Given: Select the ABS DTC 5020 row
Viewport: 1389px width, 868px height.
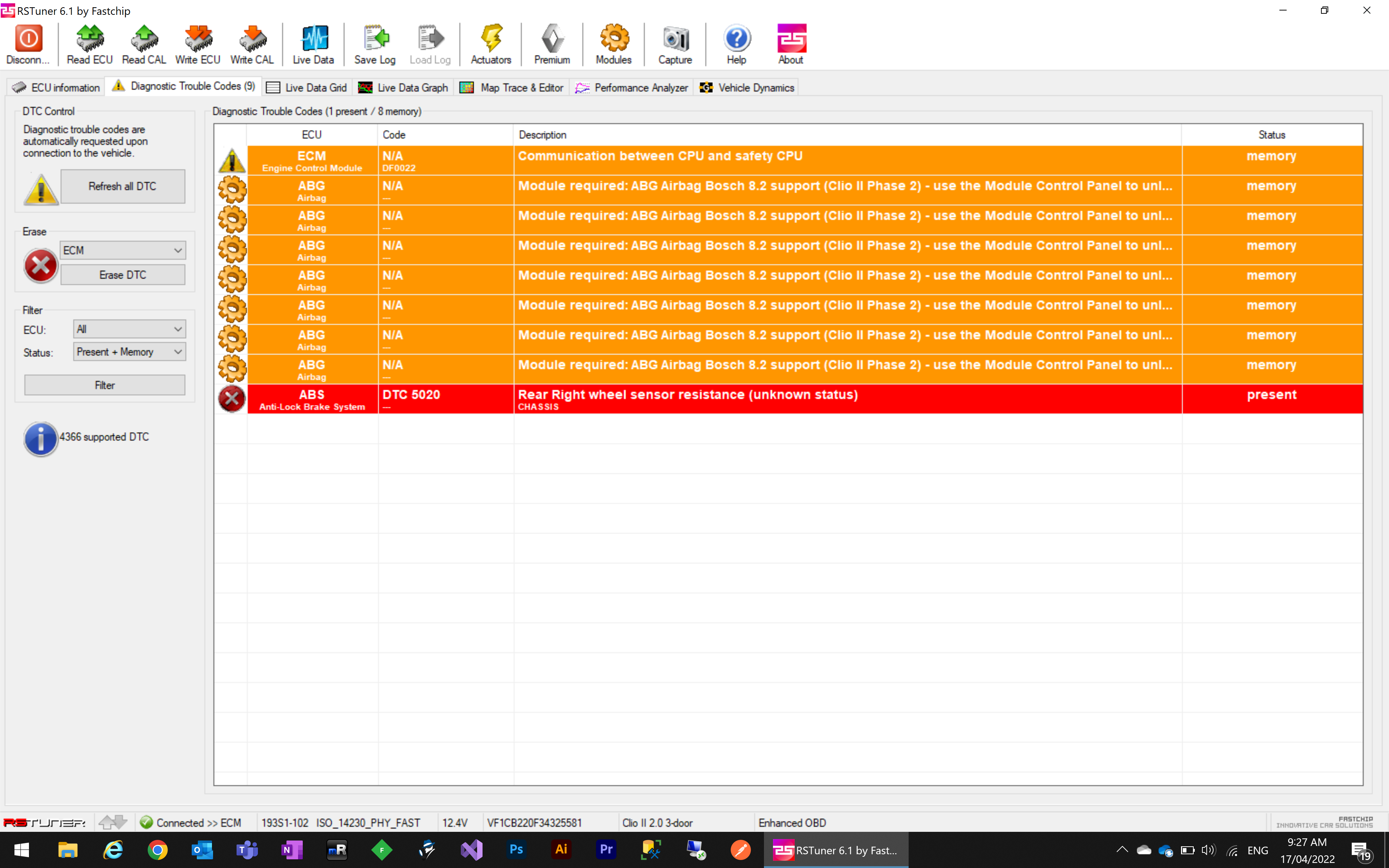Looking at the screenshot, I should [x=789, y=399].
